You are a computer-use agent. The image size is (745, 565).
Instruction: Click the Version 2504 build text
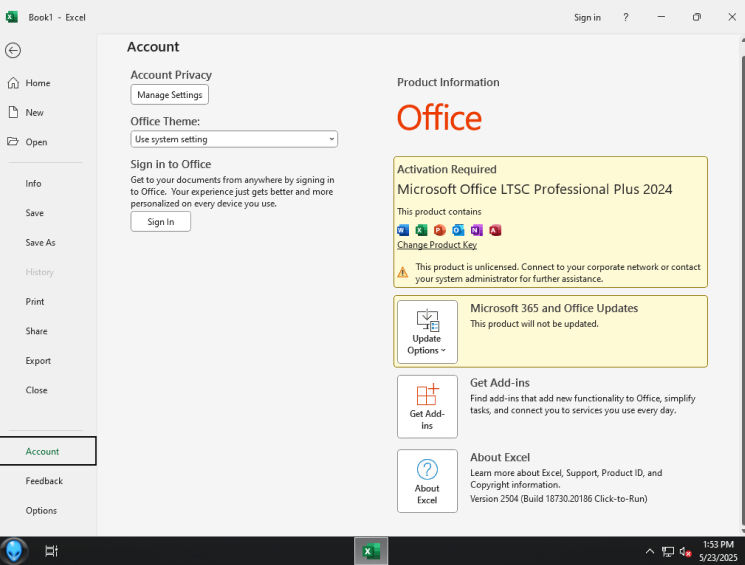tap(558, 498)
